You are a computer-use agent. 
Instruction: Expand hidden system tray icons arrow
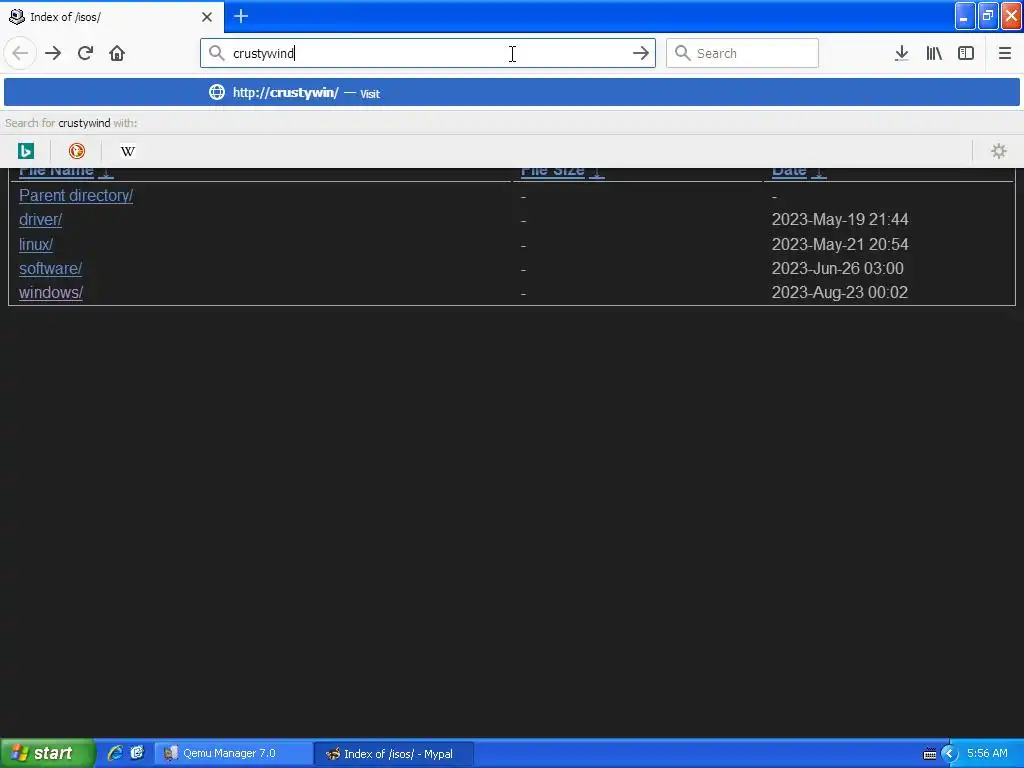coord(950,754)
